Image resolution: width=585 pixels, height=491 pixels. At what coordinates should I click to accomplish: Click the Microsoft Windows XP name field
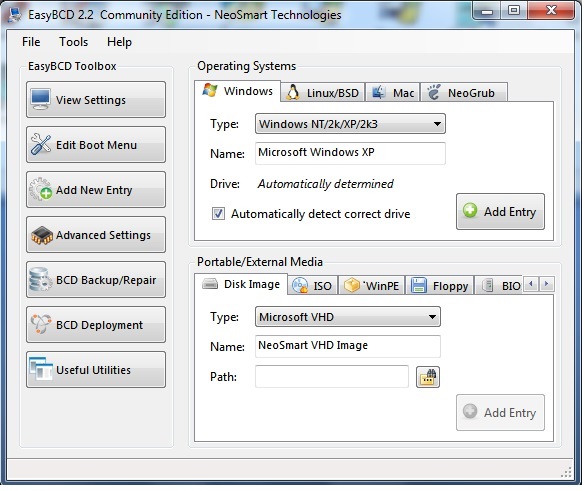[350, 153]
